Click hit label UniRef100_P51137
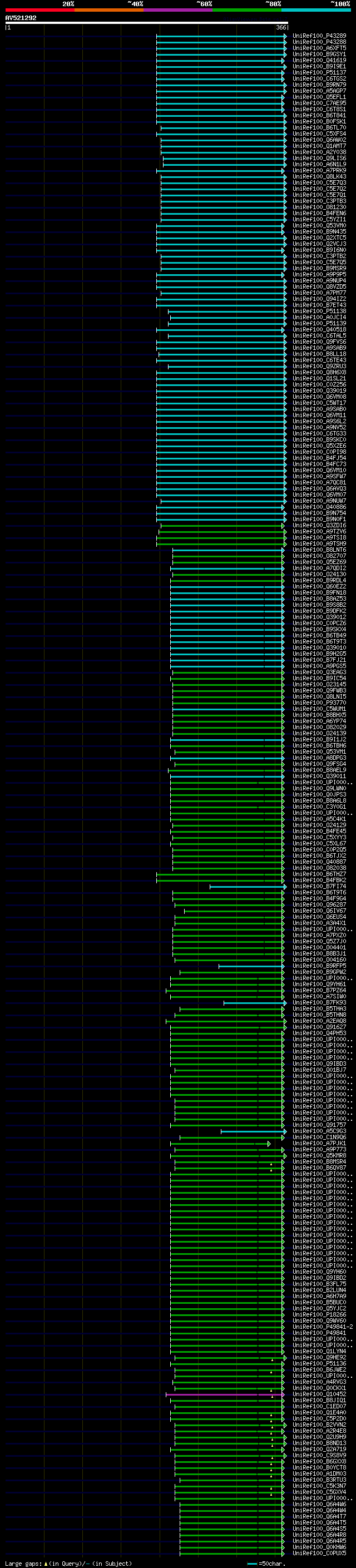The image size is (356, 1568). 319,72
